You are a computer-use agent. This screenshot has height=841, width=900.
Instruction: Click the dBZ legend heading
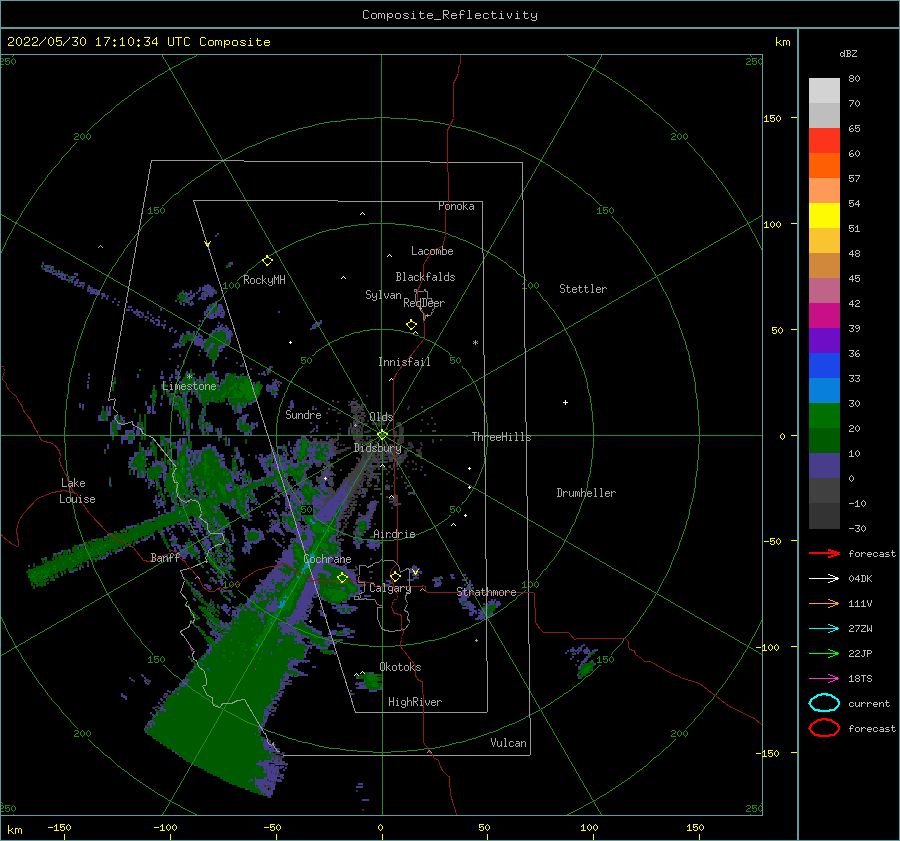tap(848, 53)
